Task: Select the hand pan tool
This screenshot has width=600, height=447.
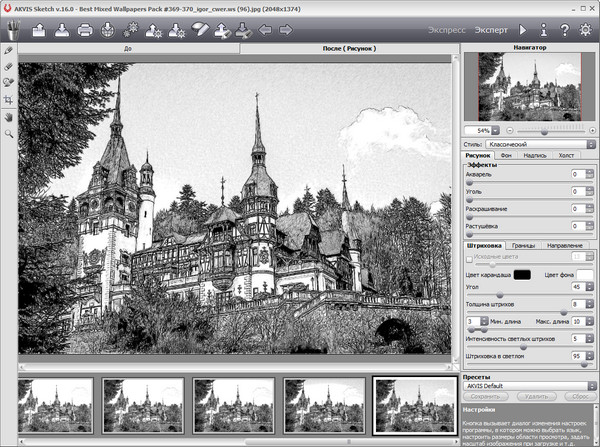Action: click(9, 116)
